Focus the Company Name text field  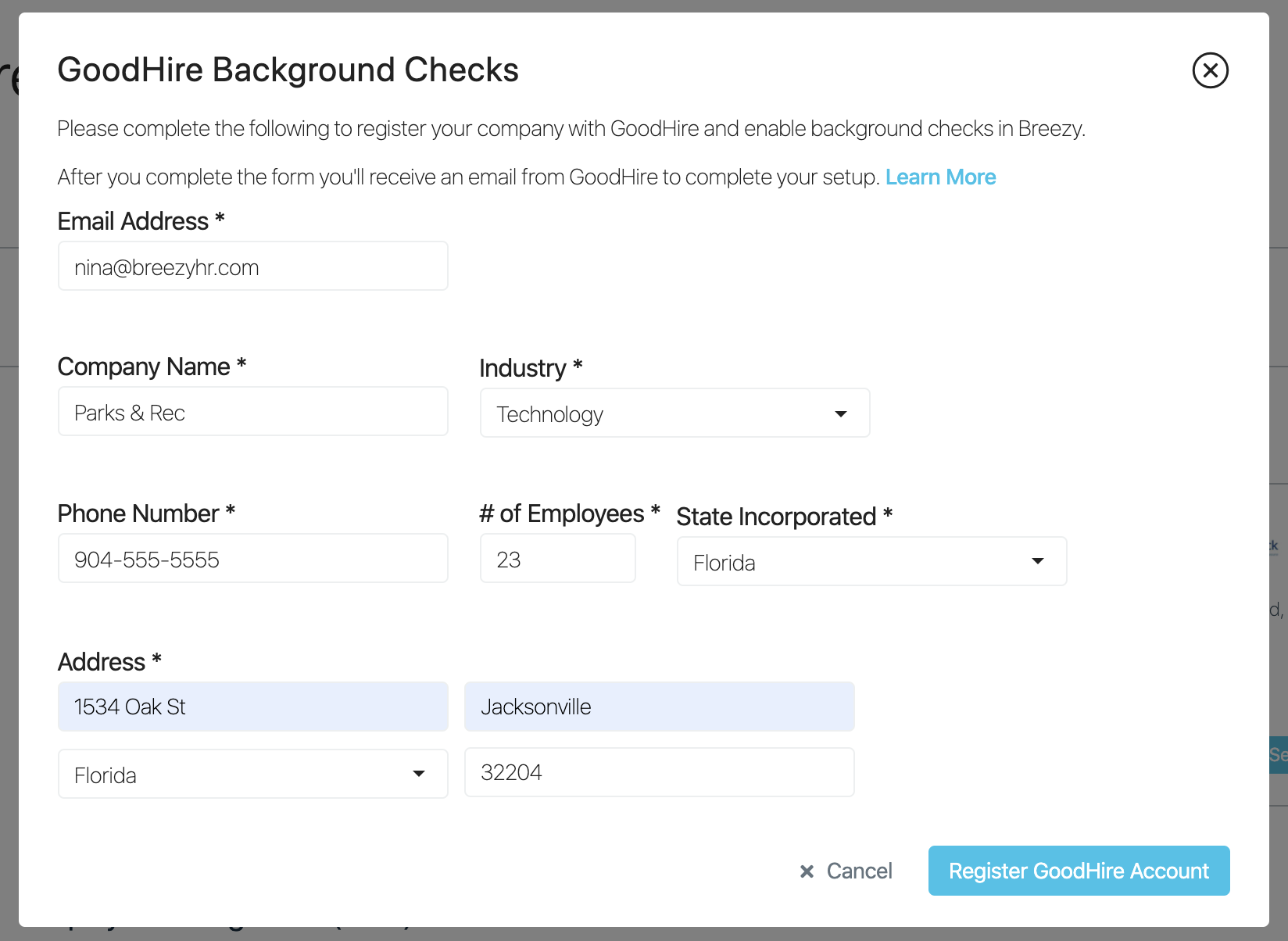tap(252, 412)
